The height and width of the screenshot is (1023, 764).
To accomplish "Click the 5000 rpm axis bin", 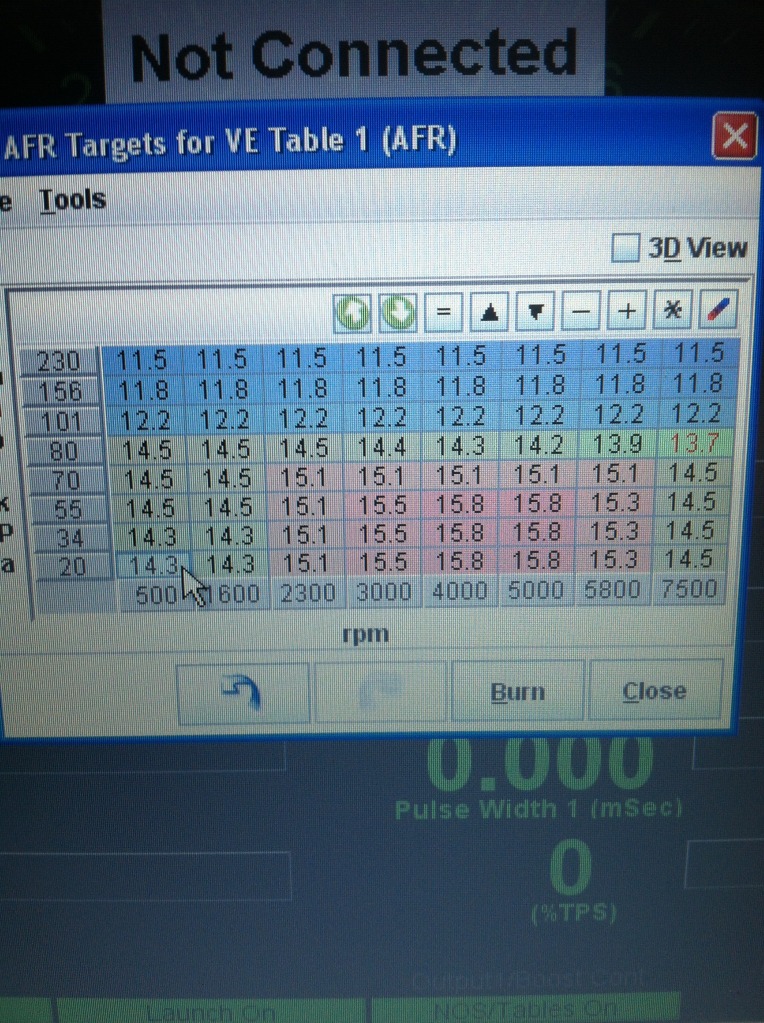I will (x=536, y=590).
